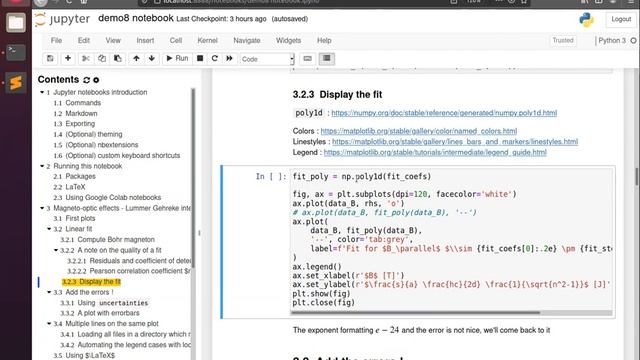Collapse the 3.2 Linear fit subsection
Screen dimensions: 640x360
pyautogui.click(x=49, y=229)
